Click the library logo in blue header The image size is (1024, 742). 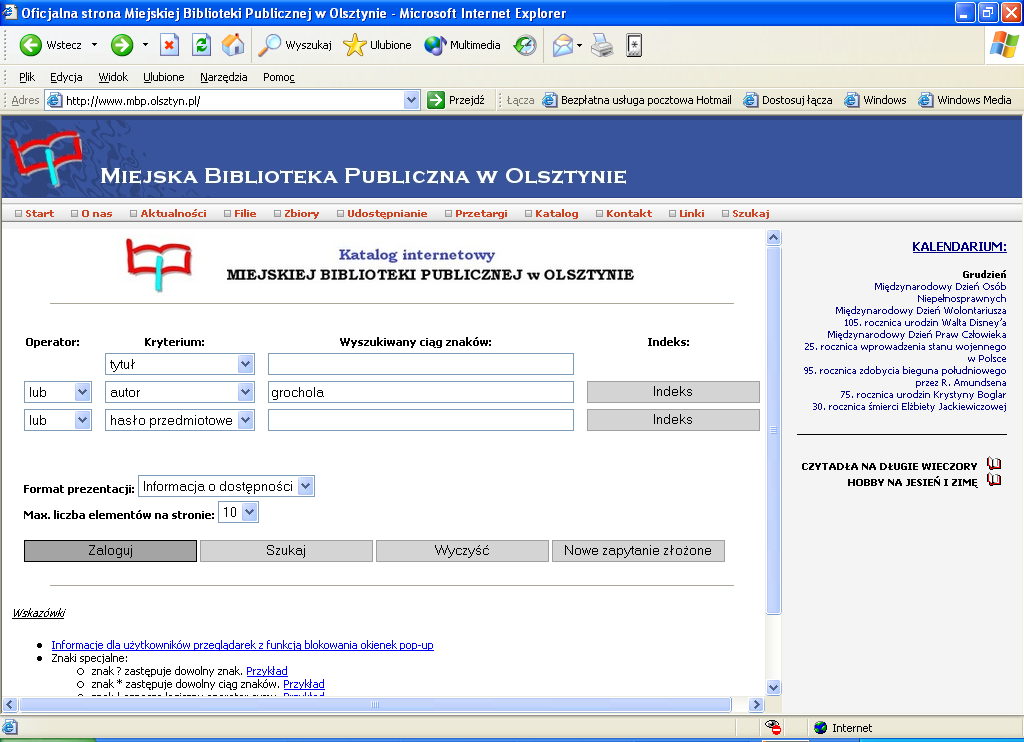click(x=47, y=157)
